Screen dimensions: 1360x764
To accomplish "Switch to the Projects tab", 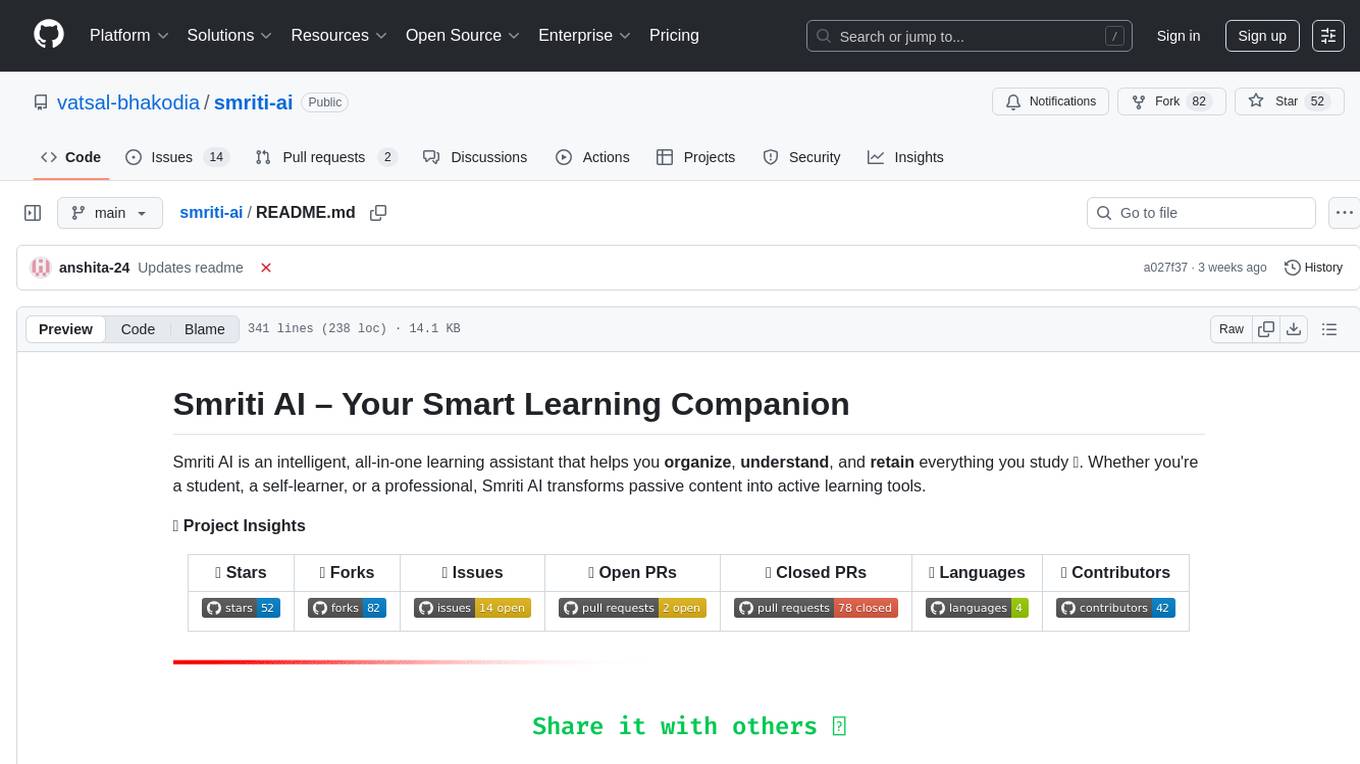I will 695,157.
